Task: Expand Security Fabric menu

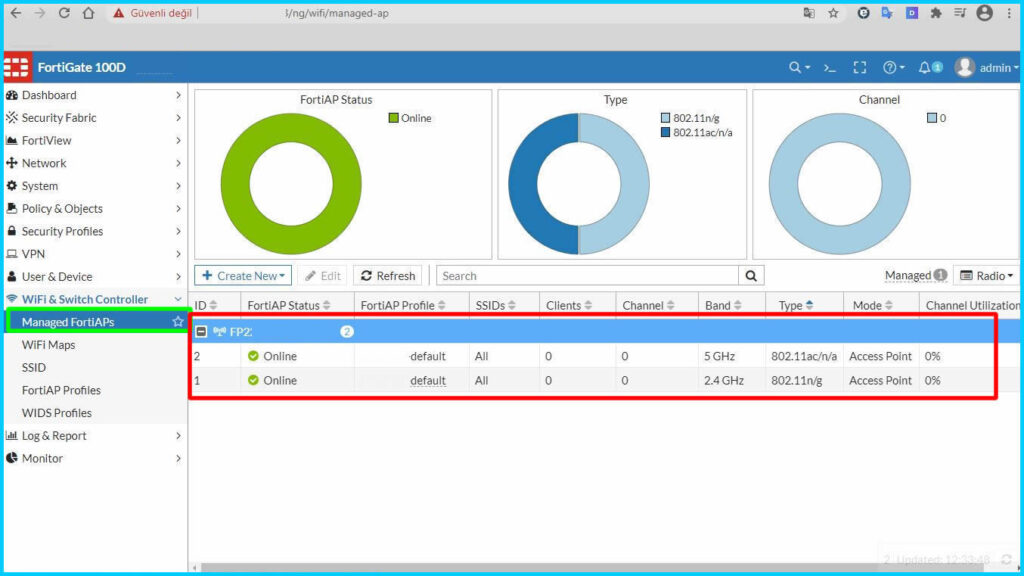Action: (95, 118)
